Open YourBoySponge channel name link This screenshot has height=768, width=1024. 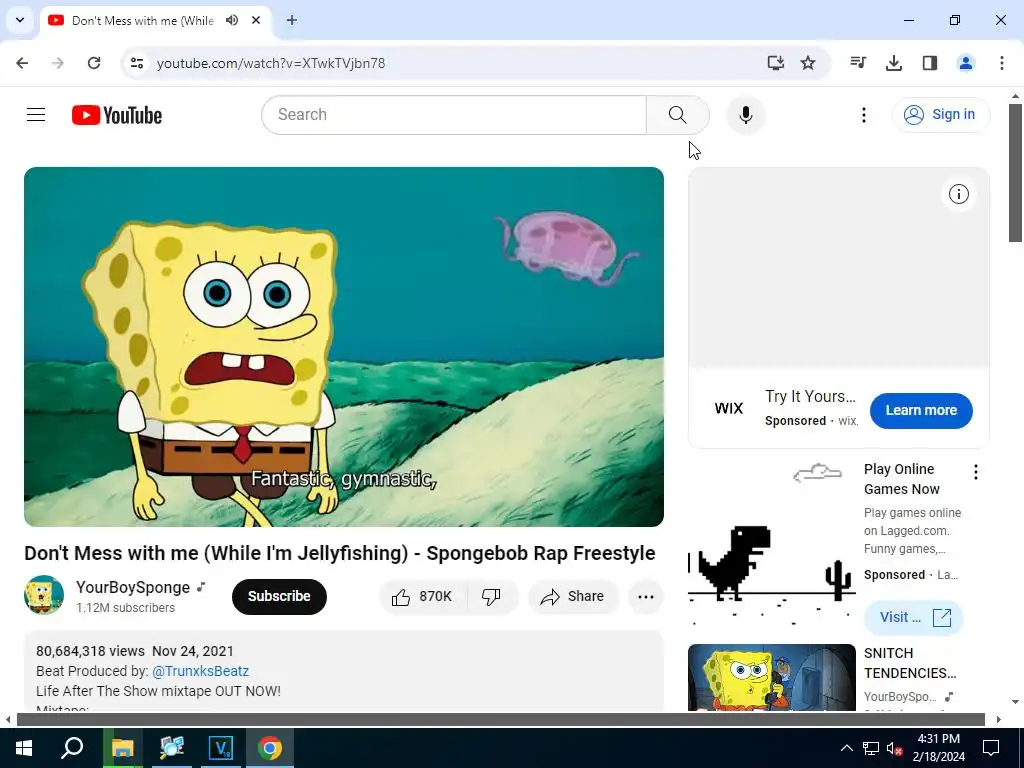coord(133,588)
